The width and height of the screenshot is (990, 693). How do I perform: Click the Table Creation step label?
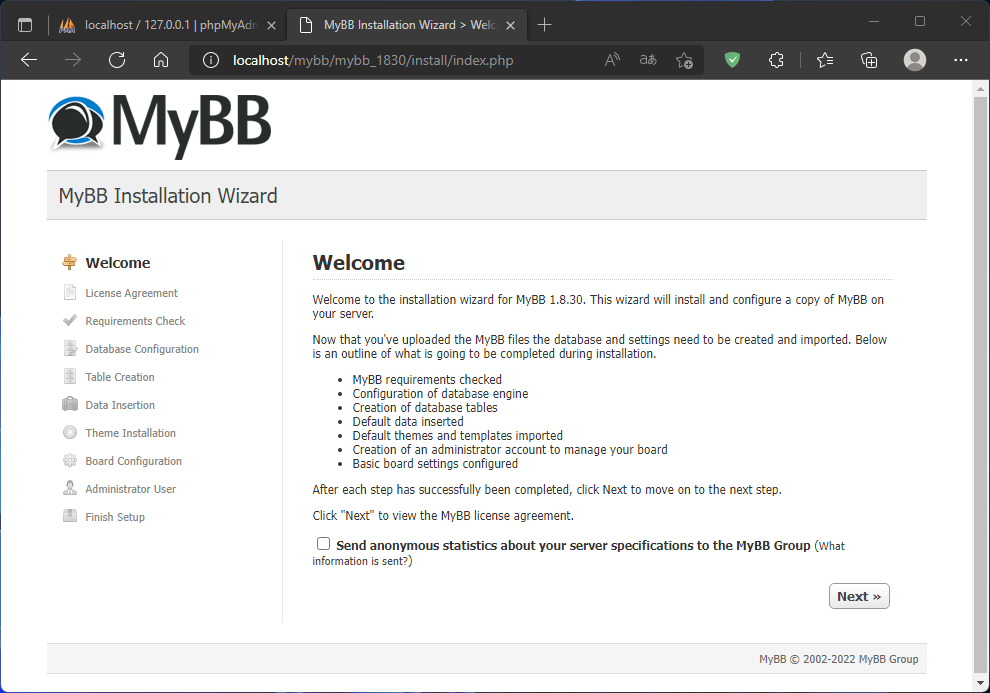click(120, 377)
